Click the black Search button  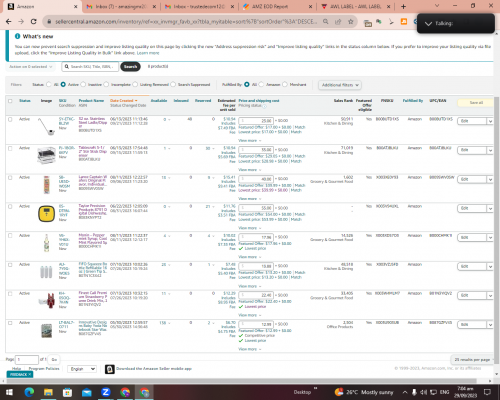click(x=130, y=67)
